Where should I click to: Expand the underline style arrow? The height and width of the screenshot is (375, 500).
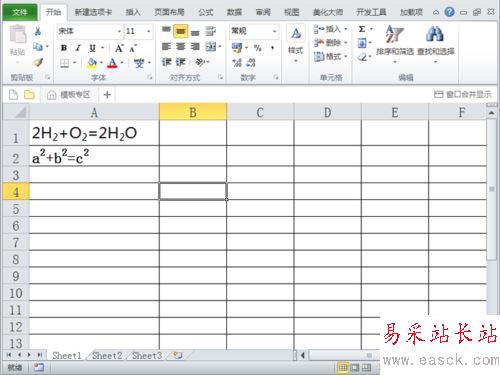click(102, 48)
